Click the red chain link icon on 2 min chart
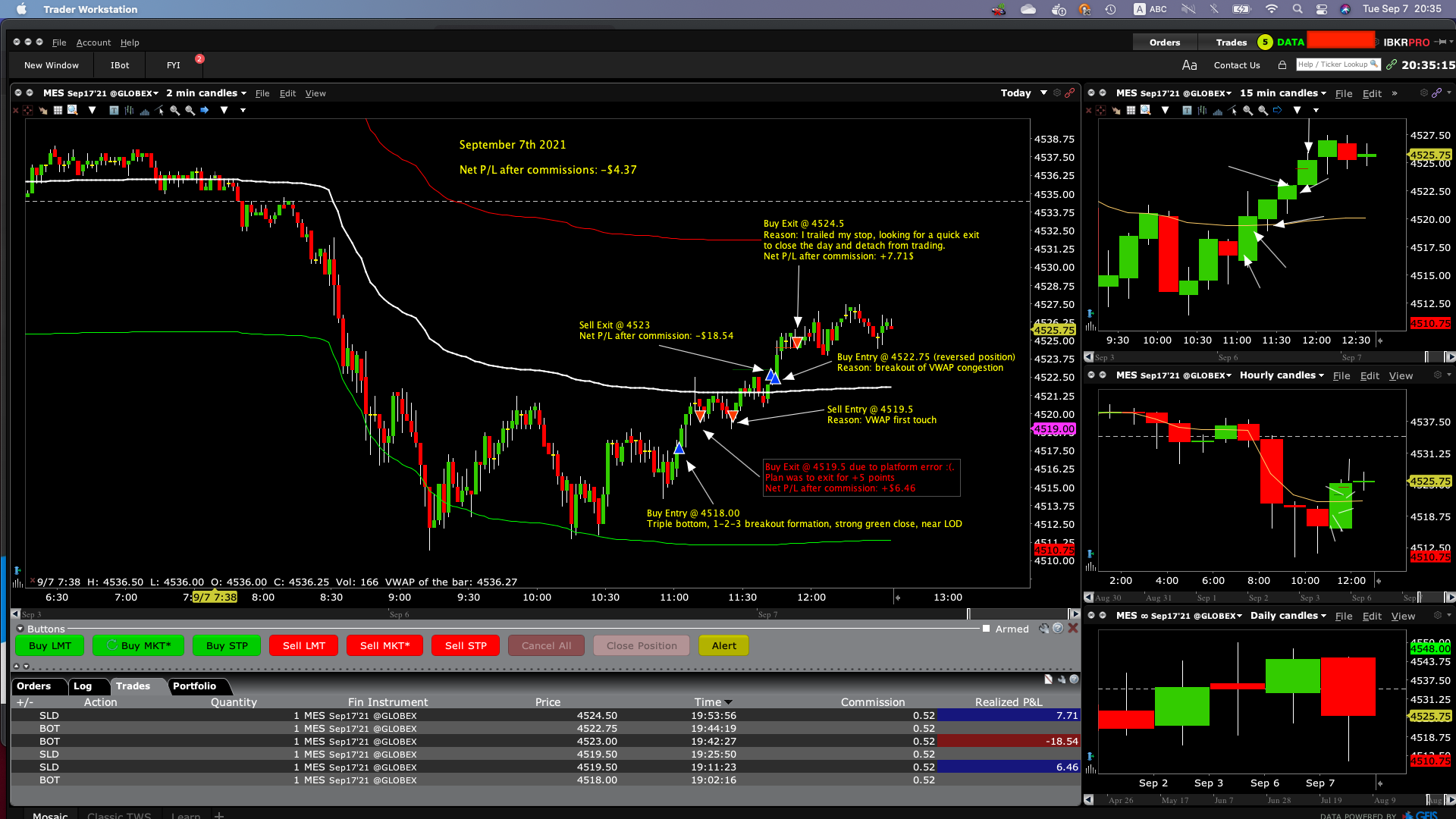The width and height of the screenshot is (1456, 819). tap(1069, 93)
